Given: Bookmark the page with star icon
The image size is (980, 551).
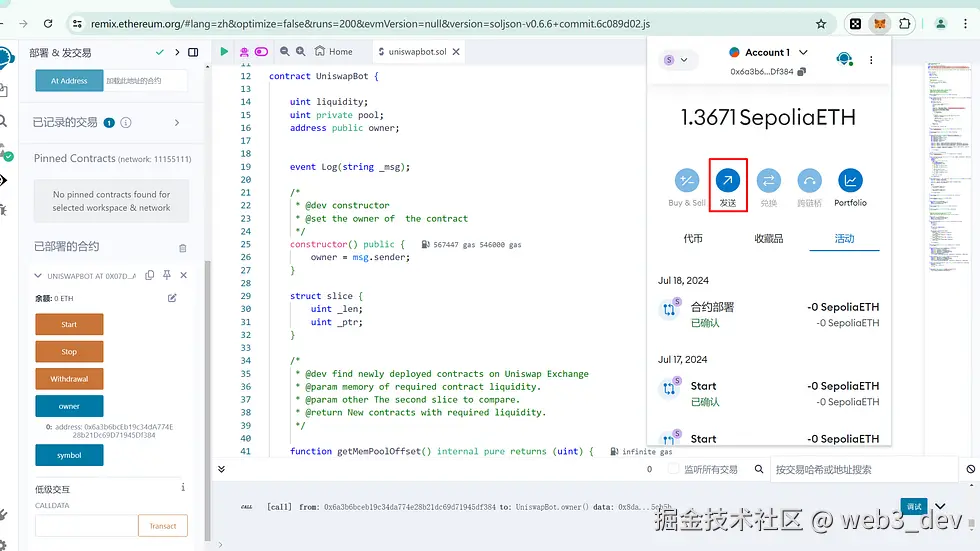Looking at the screenshot, I should point(821,24).
